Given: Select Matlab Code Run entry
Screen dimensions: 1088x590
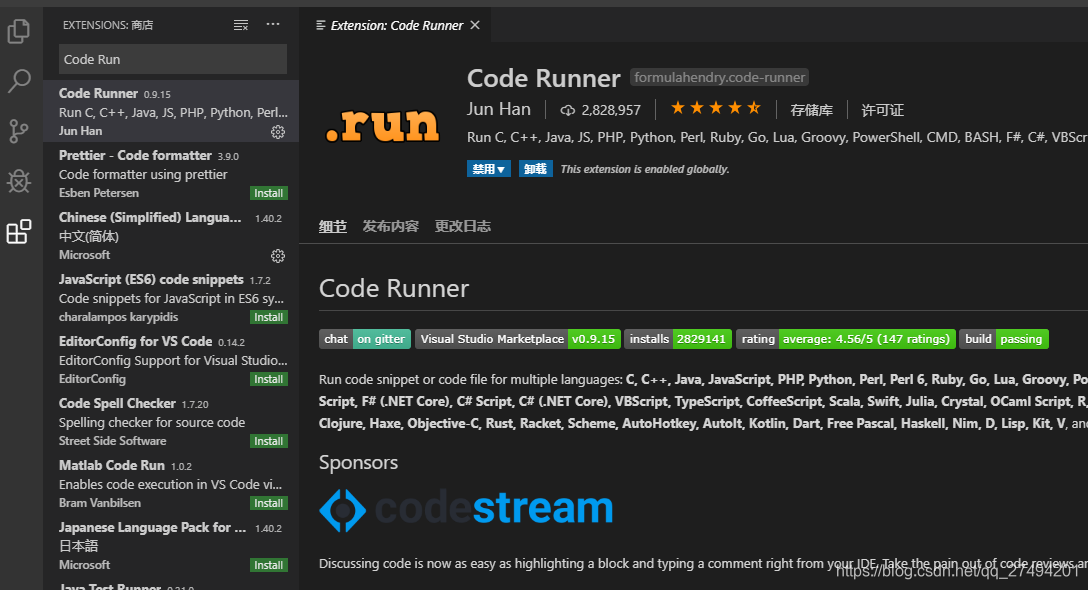Looking at the screenshot, I should coord(171,483).
